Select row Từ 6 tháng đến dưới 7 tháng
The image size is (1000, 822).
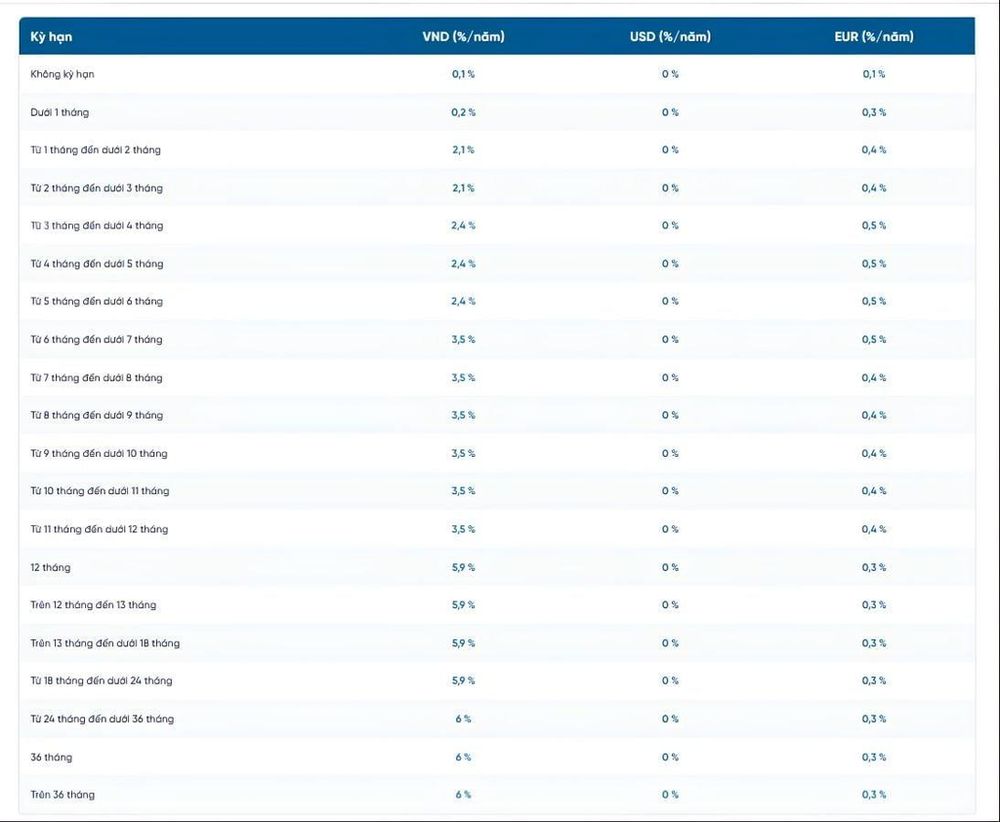point(497,339)
